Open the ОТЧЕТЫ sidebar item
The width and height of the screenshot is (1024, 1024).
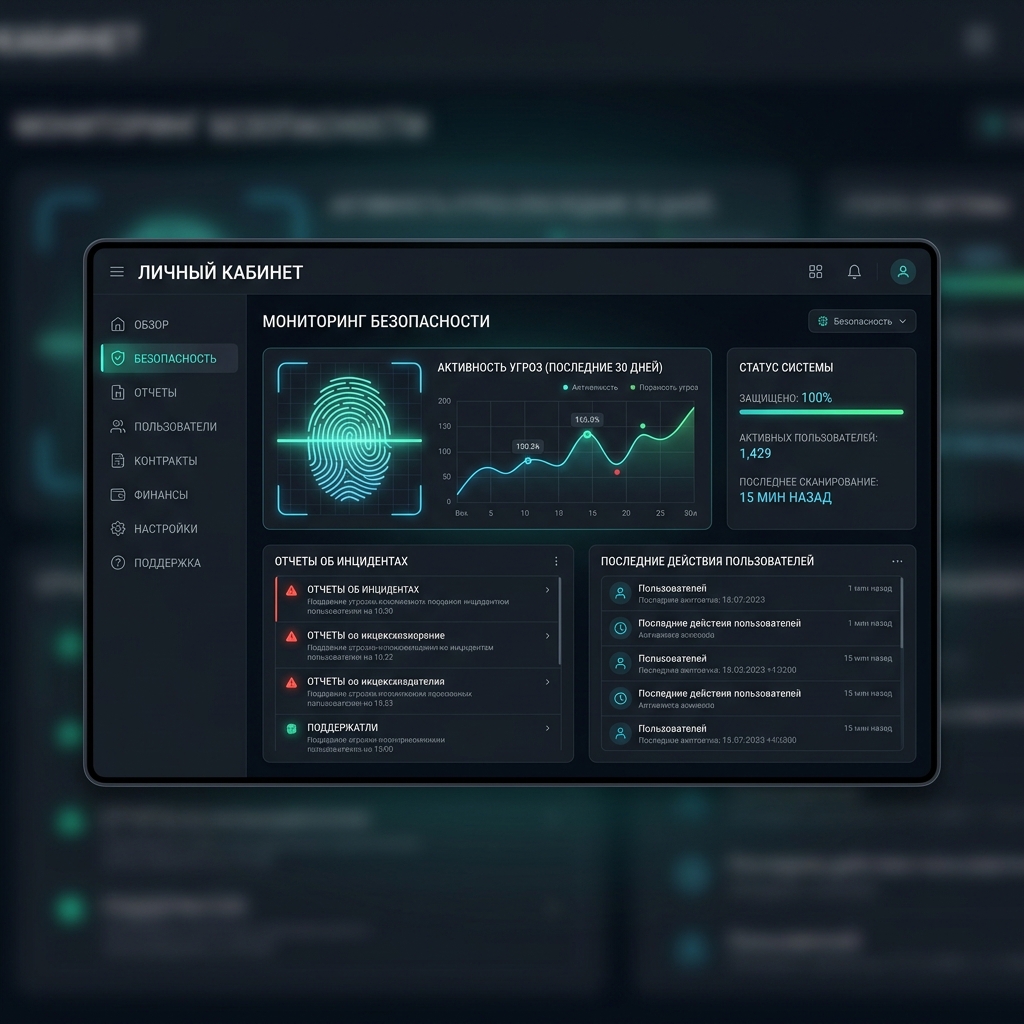[170, 392]
